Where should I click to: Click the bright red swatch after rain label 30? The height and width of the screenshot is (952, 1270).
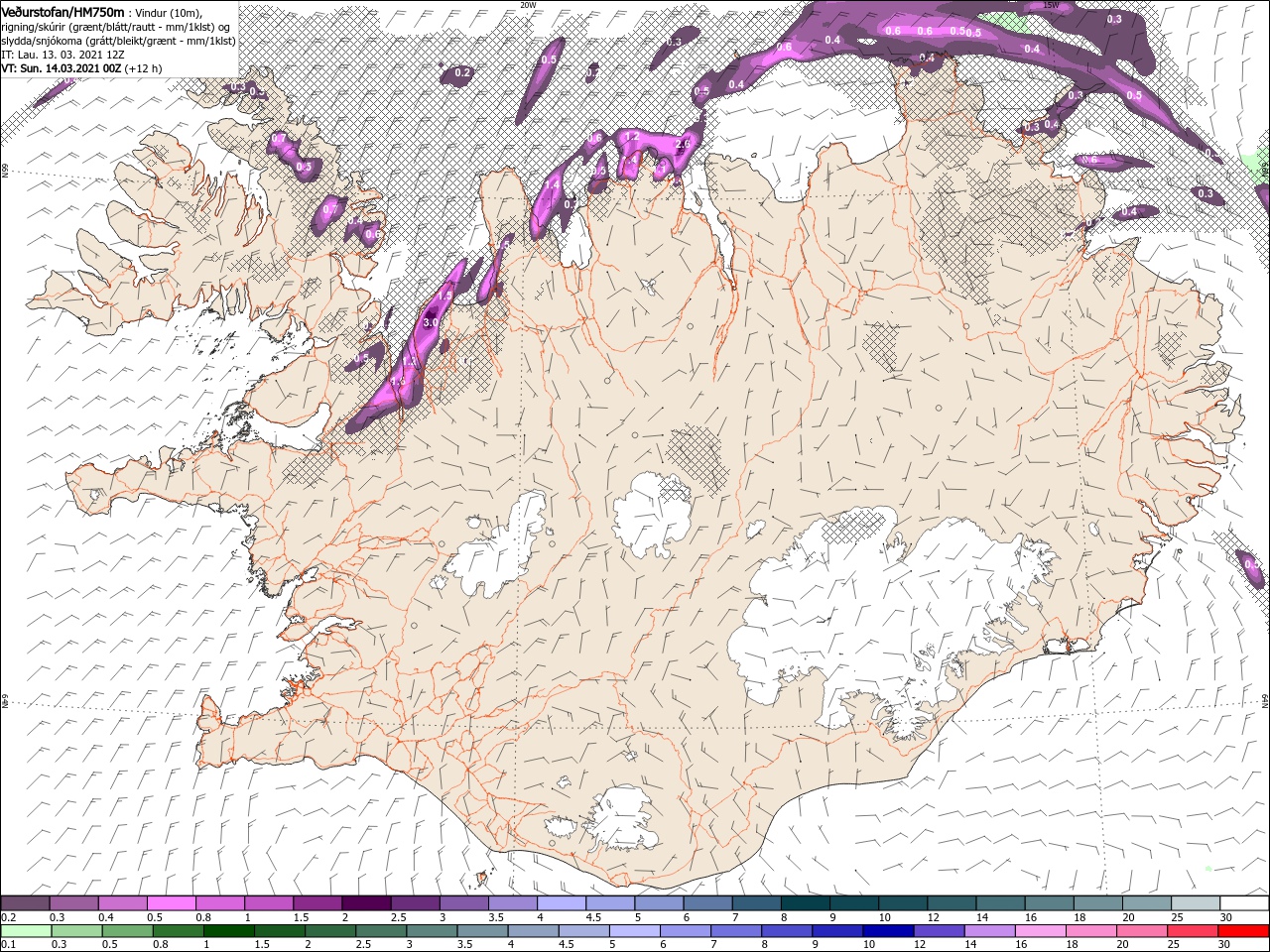[x=1243, y=931]
